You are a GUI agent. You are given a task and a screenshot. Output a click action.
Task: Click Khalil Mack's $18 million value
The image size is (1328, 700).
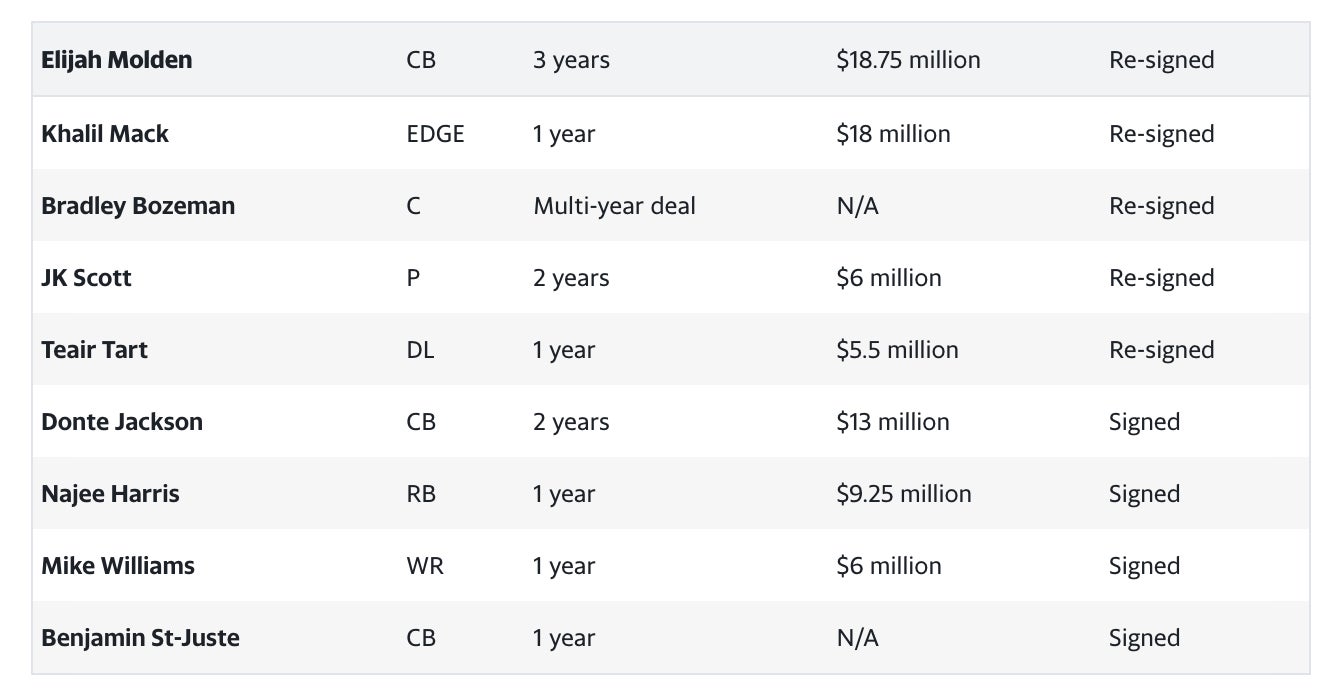[893, 134]
